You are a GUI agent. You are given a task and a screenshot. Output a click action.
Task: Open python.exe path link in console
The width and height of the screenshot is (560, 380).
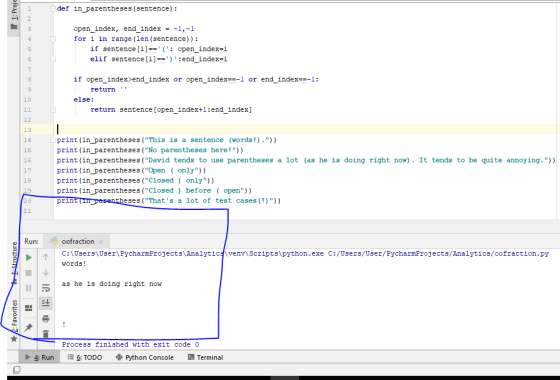coord(192,254)
